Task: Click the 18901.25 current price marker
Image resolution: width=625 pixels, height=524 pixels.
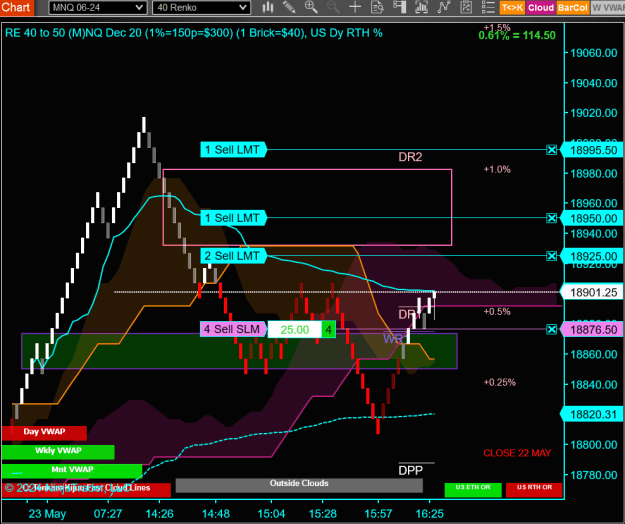Action: (593, 292)
